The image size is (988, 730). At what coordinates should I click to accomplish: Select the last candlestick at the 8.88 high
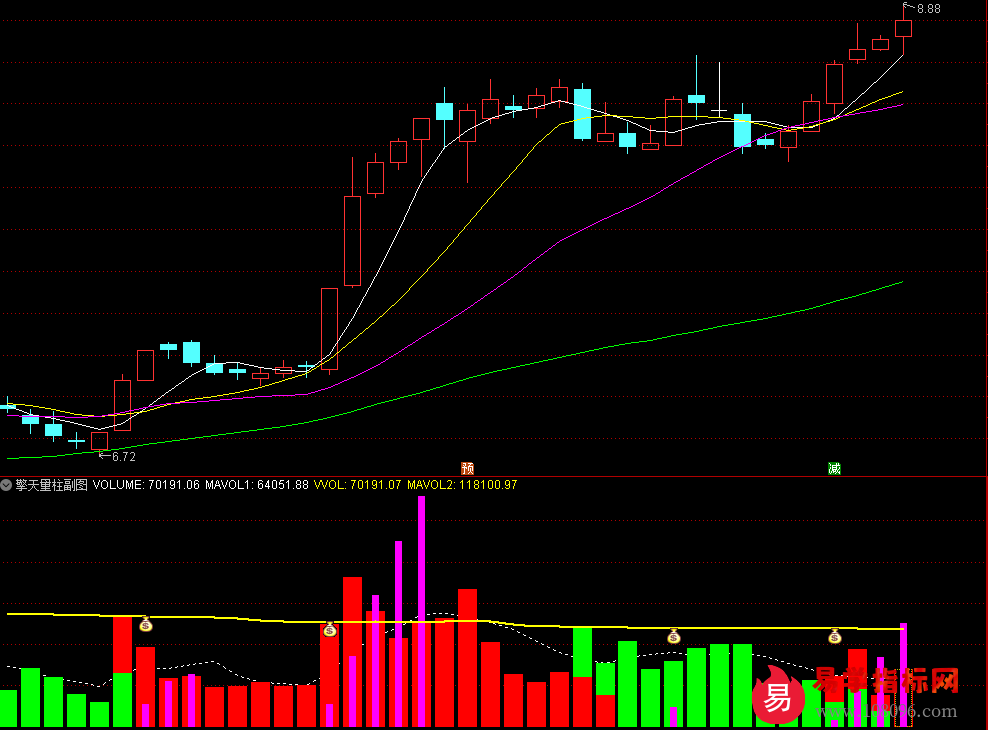903,28
